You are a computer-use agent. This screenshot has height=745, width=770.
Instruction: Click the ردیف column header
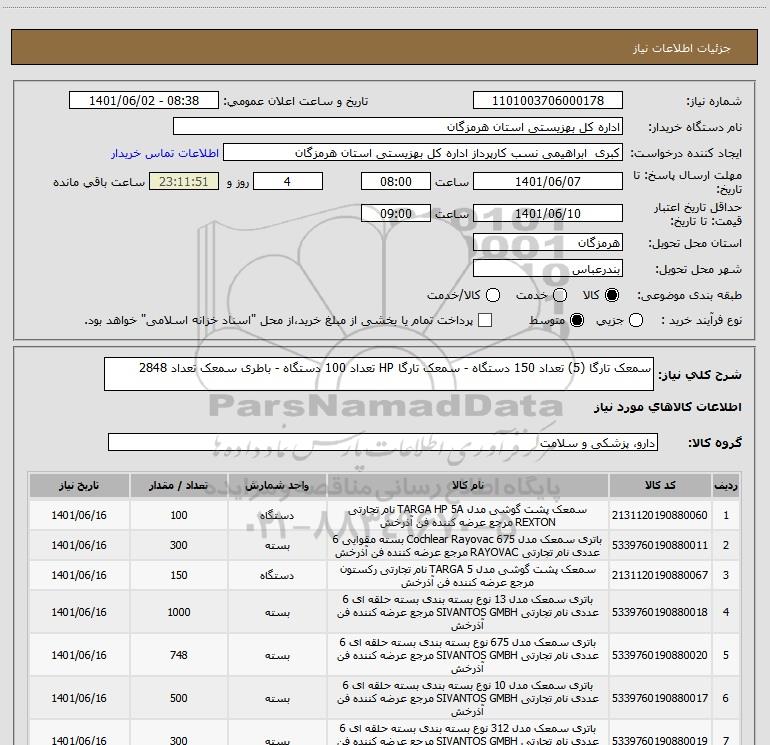point(726,486)
